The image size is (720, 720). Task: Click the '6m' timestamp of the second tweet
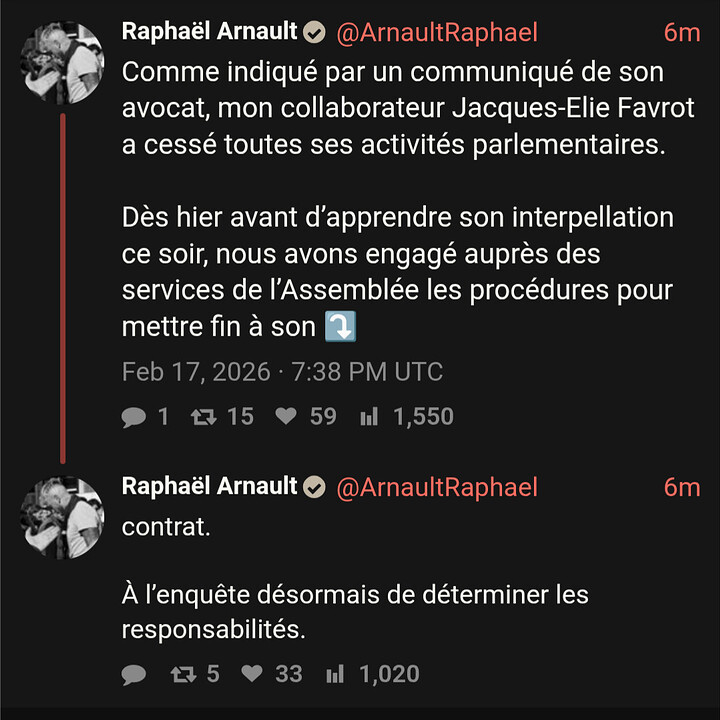682,488
